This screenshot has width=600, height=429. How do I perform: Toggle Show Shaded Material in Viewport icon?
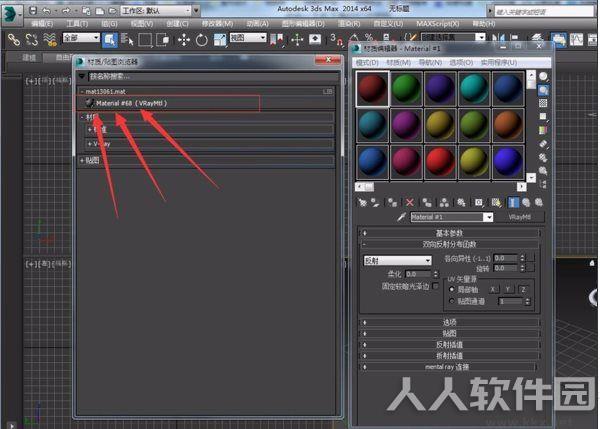496,202
